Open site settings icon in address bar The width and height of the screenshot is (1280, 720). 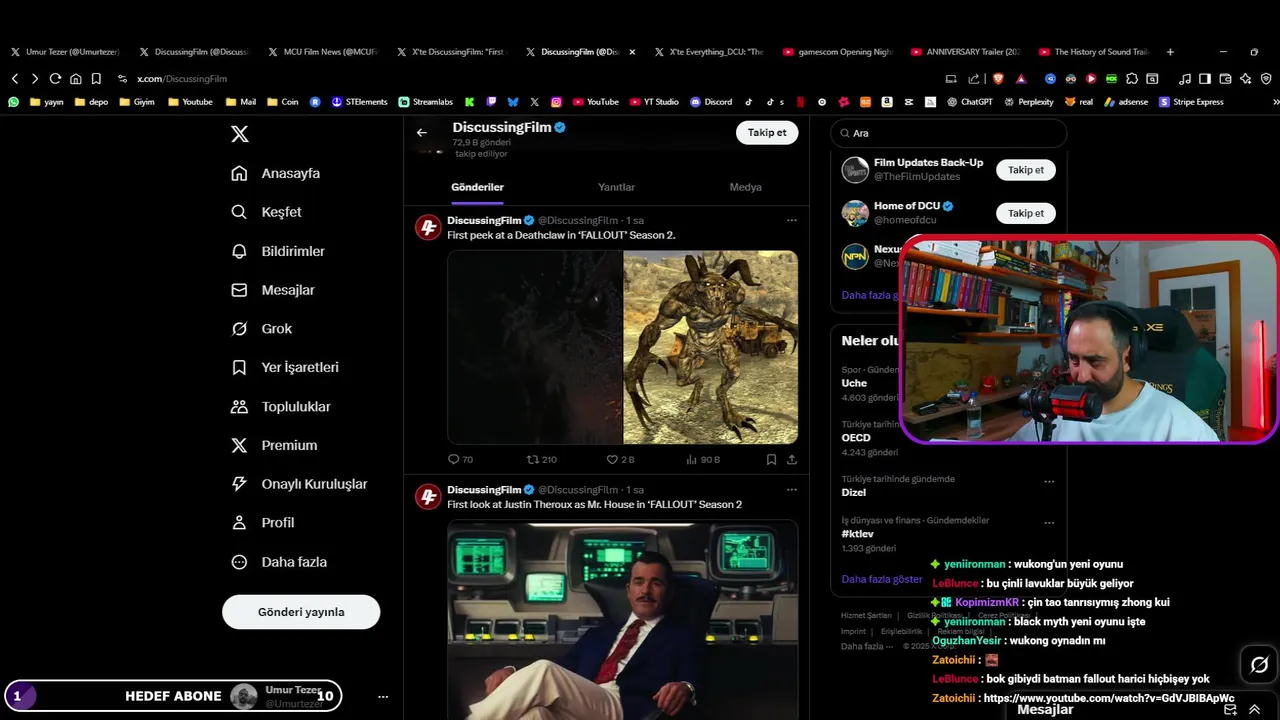pyautogui.click(x=122, y=79)
